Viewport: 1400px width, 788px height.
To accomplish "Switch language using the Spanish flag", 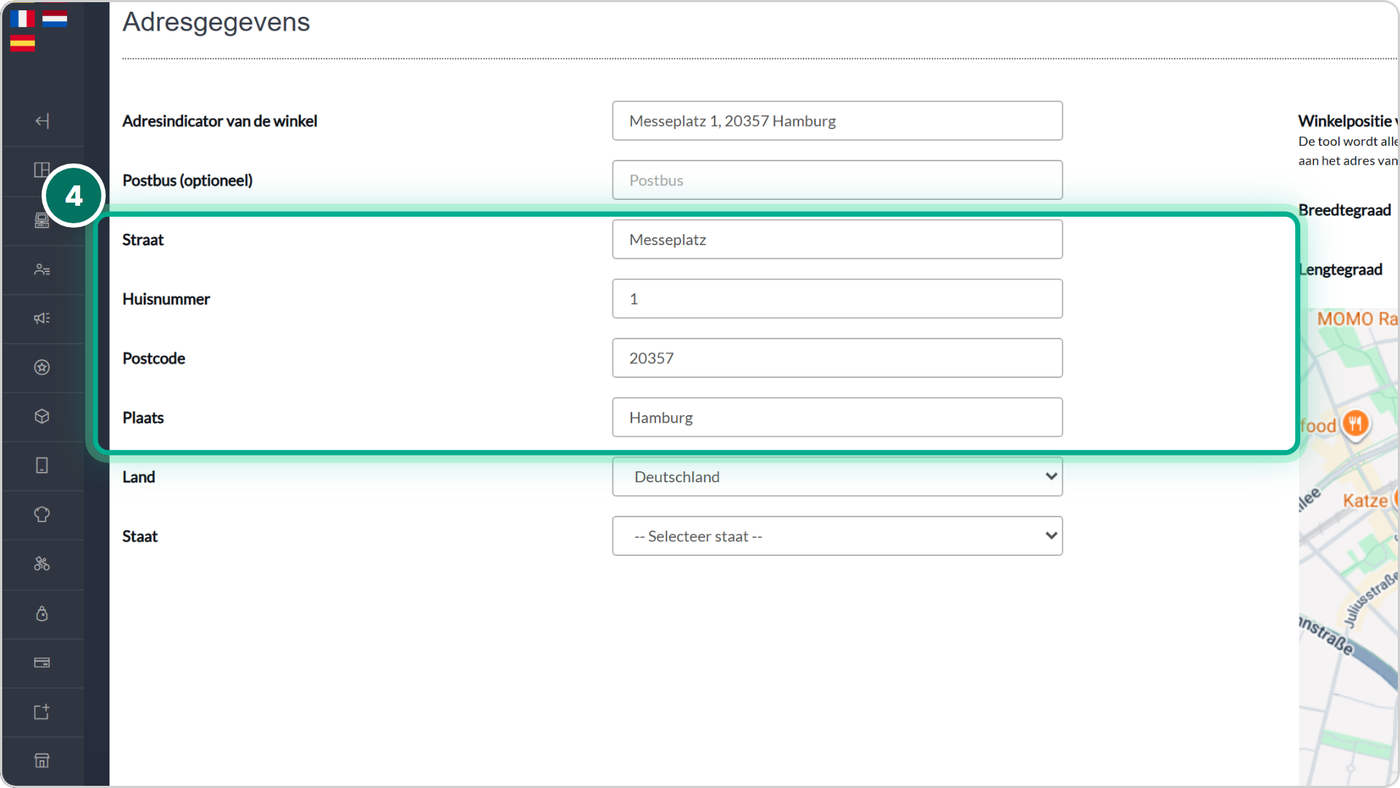I will click(23, 43).
